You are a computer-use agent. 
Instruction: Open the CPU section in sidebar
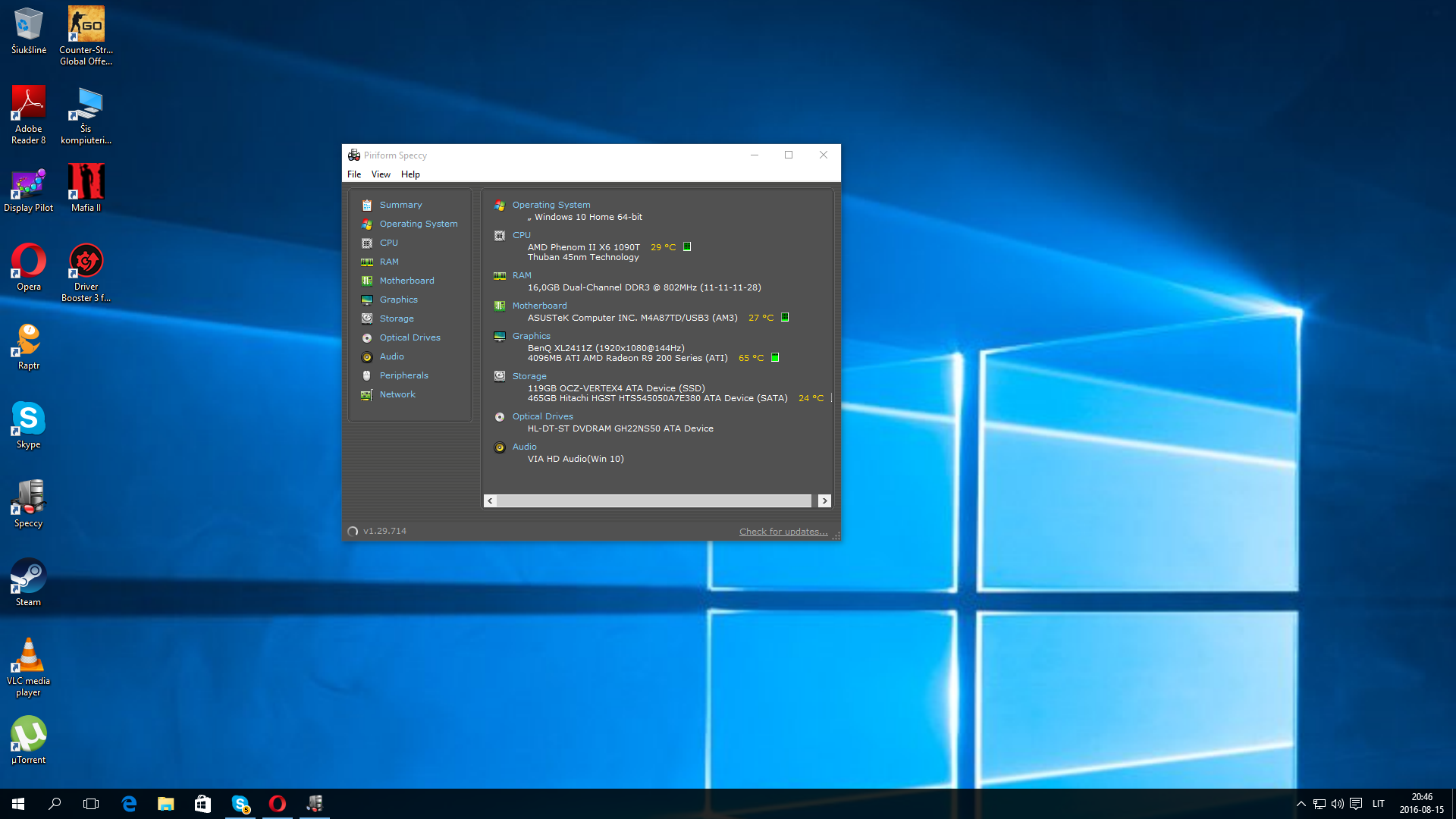(388, 243)
